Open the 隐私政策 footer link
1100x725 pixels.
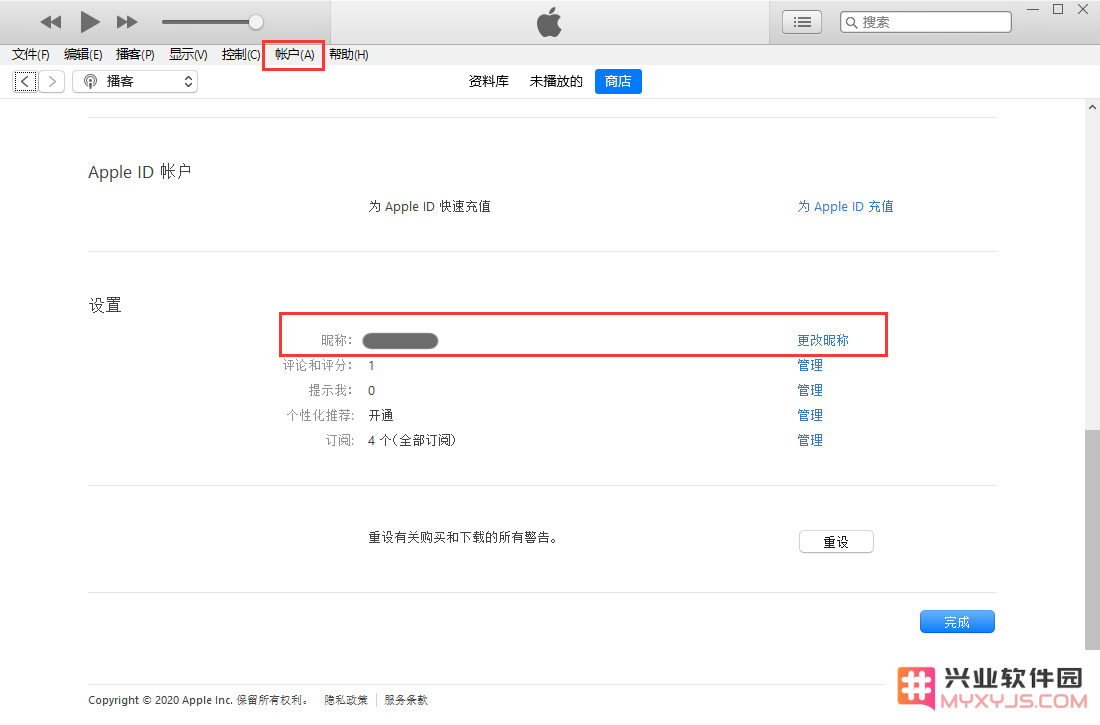coord(346,700)
